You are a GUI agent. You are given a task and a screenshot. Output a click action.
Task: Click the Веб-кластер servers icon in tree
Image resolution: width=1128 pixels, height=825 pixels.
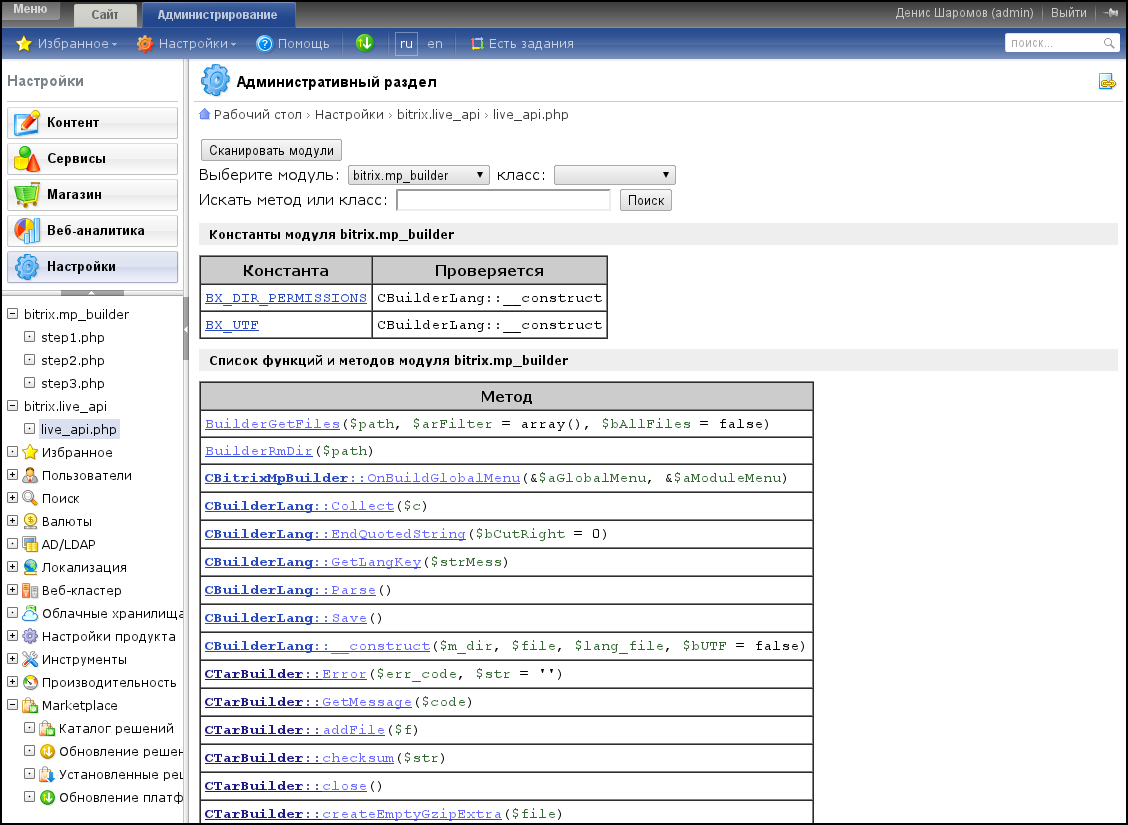[x=29, y=590]
